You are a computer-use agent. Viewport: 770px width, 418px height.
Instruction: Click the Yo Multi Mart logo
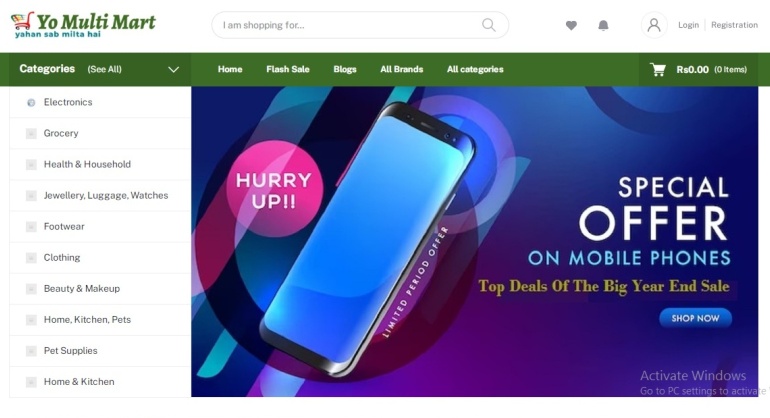83,25
